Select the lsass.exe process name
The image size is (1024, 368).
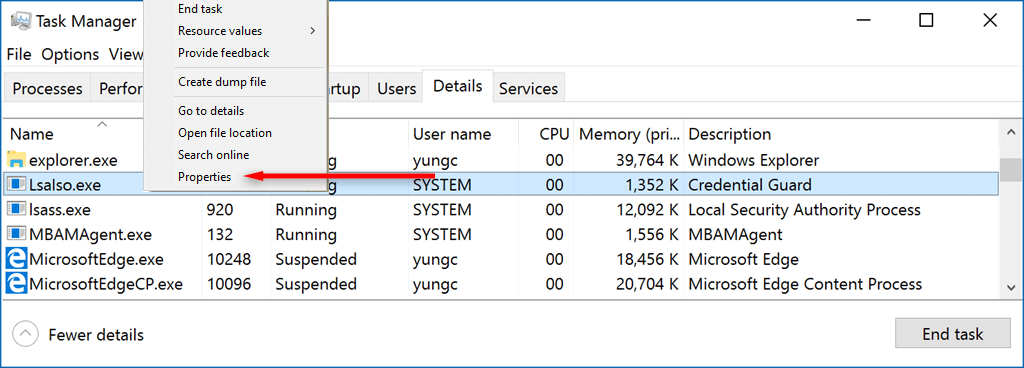pyautogui.click(x=59, y=210)
